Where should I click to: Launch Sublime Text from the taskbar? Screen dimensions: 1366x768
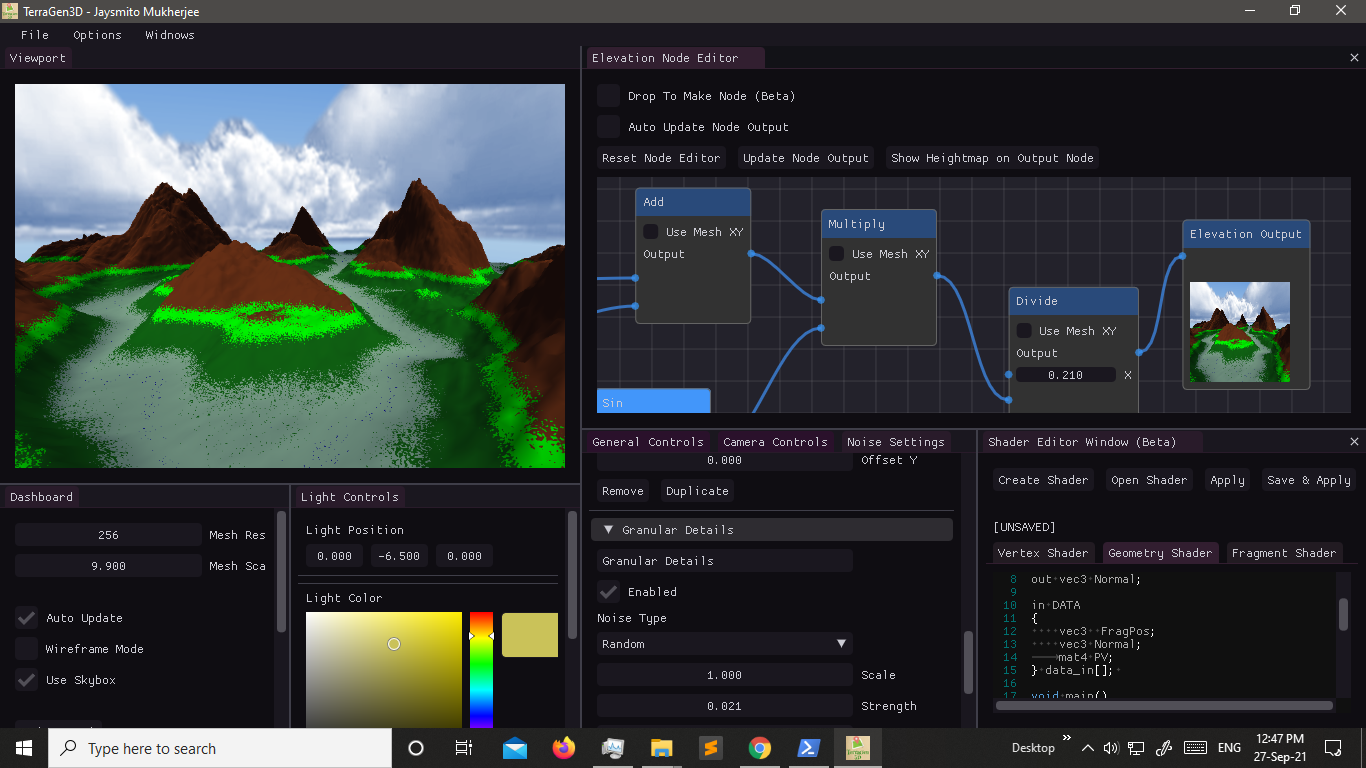[x=710, y=747]
